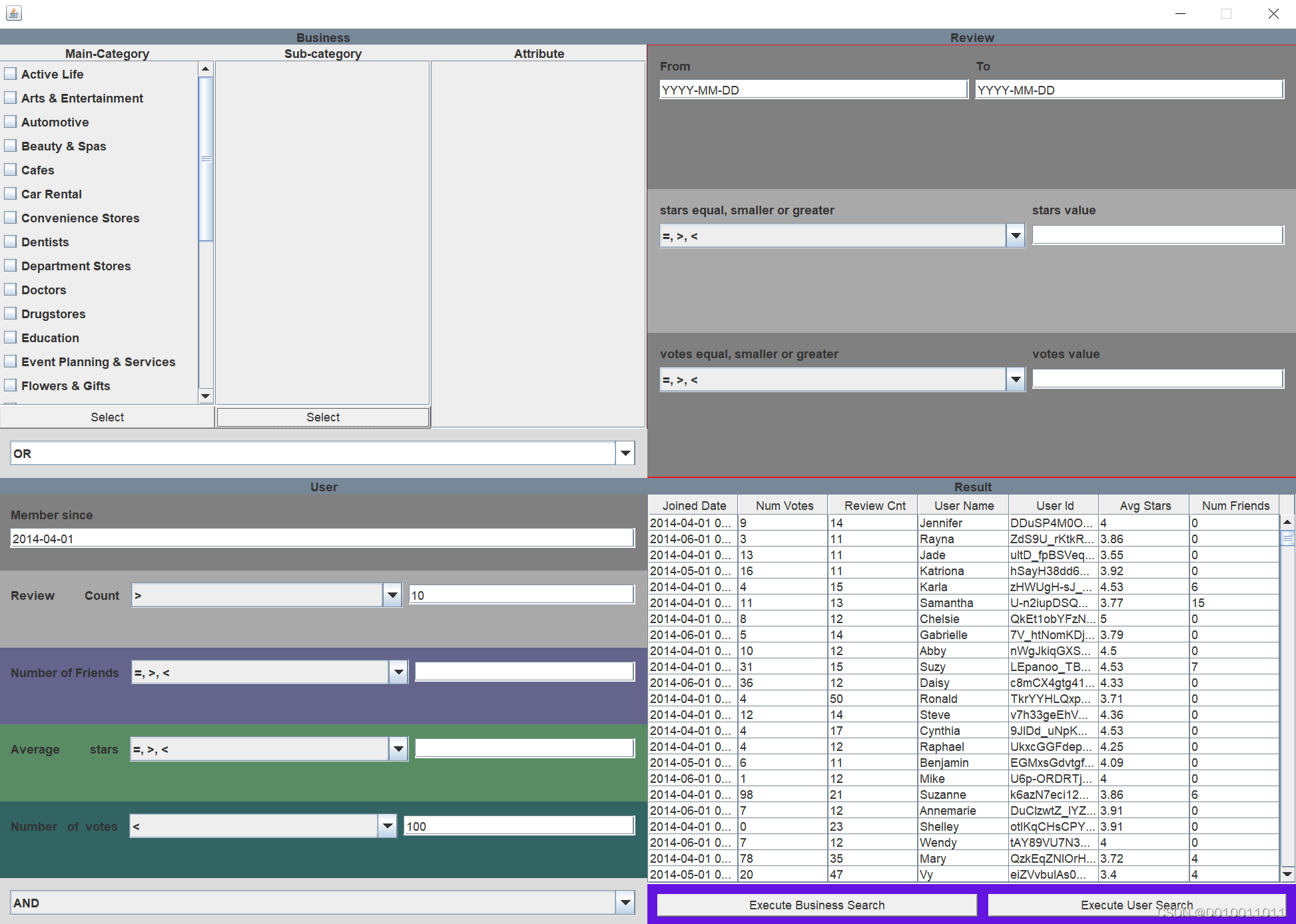Check Flowers & Gifts category

(11, 385)
